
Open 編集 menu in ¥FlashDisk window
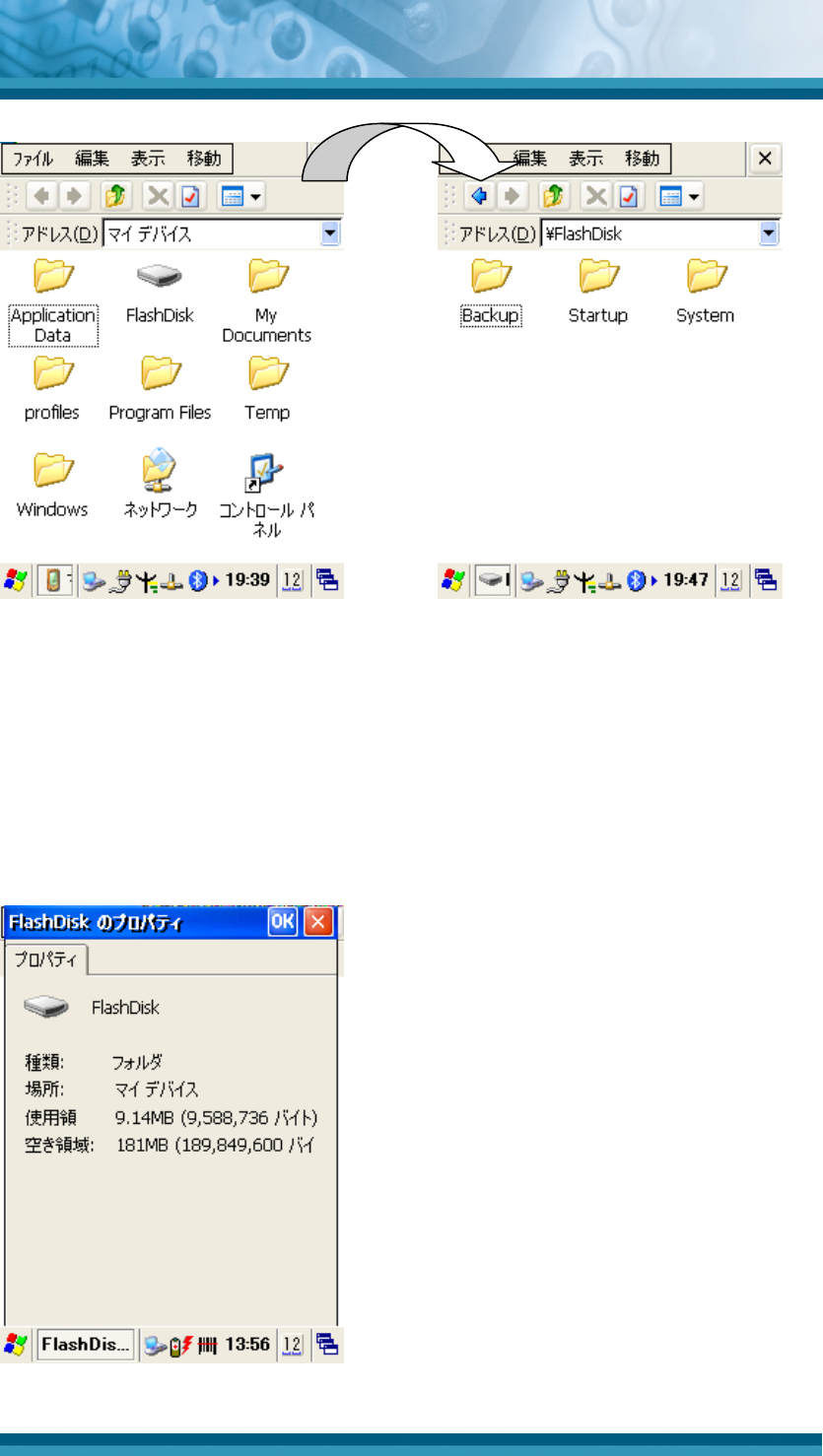point(530,158)
